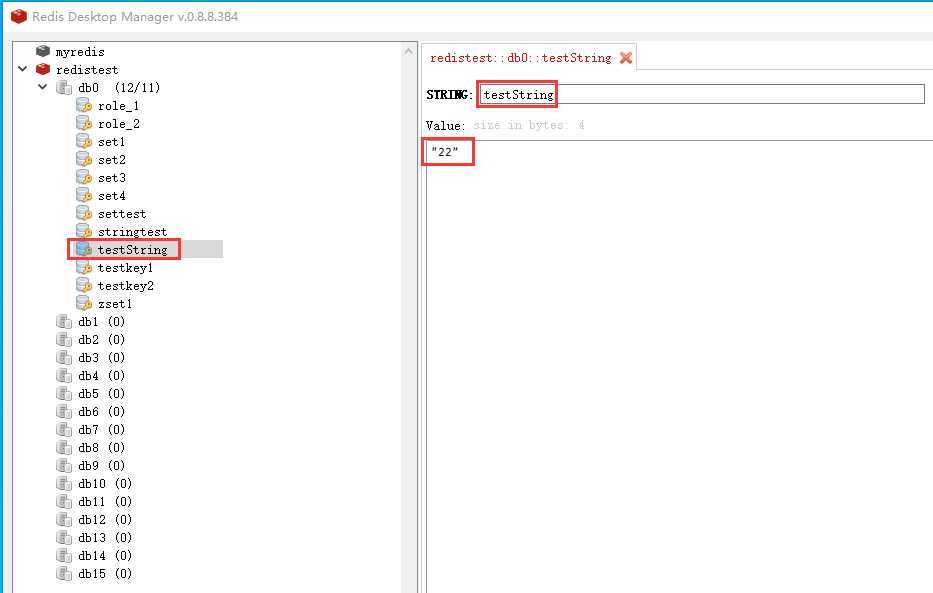
Task: Click the db7 database icon
Action: (x=64, y=429)
